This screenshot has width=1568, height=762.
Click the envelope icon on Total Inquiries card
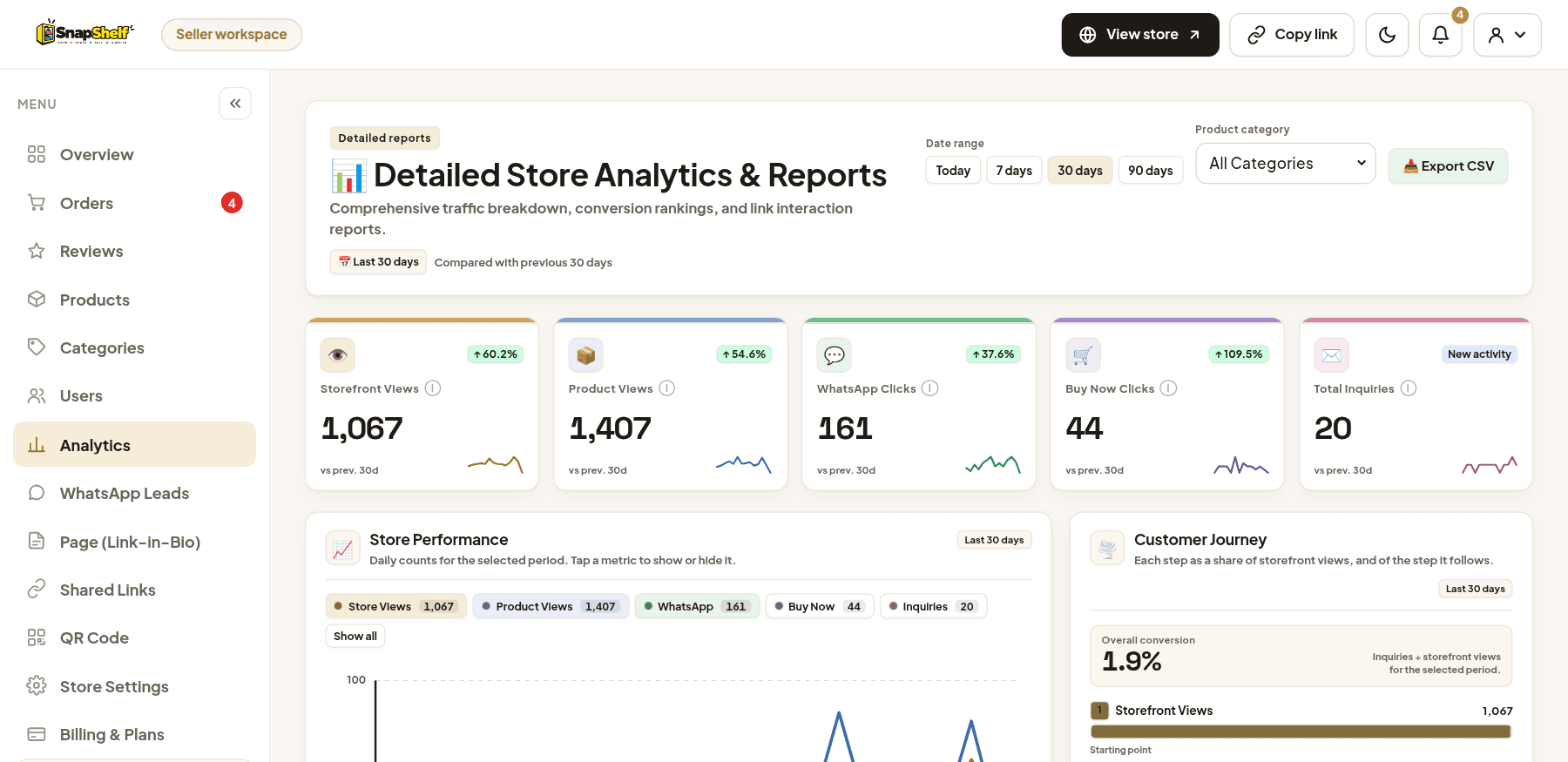[x=1331, y=355]
